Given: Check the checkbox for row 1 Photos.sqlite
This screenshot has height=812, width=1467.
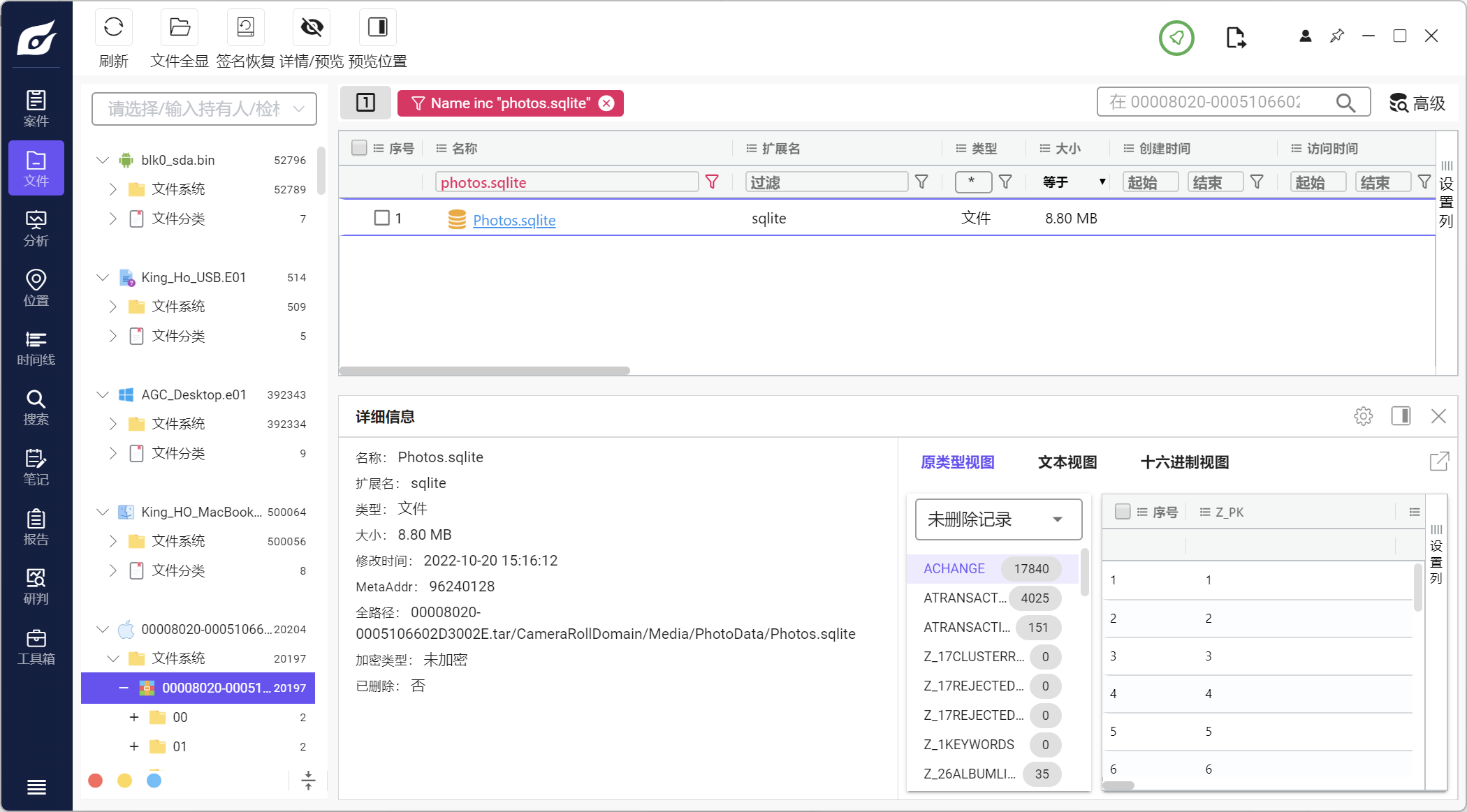Looking at the screenshot, I should click(381, 218).
